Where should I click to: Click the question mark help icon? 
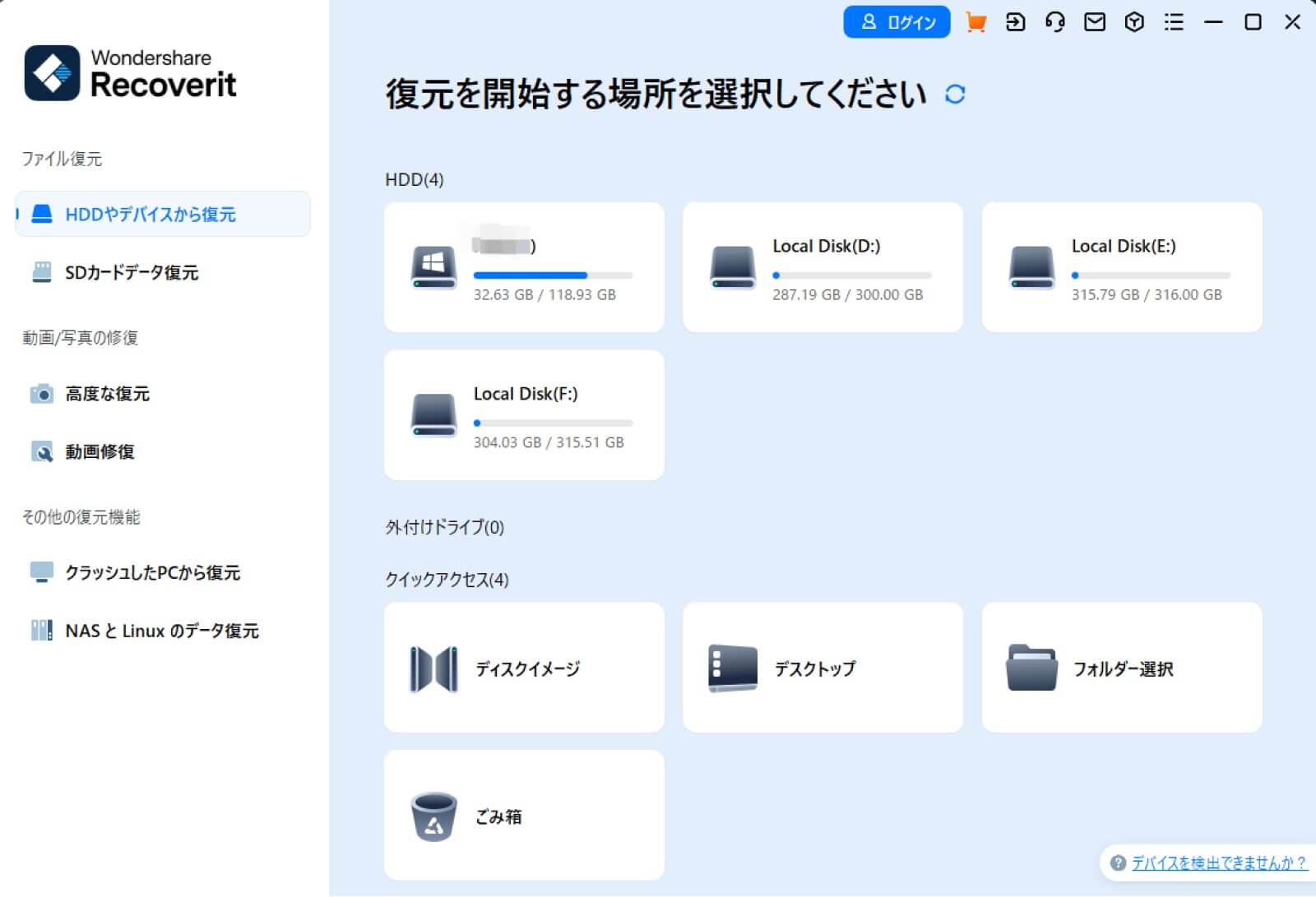1118,862
